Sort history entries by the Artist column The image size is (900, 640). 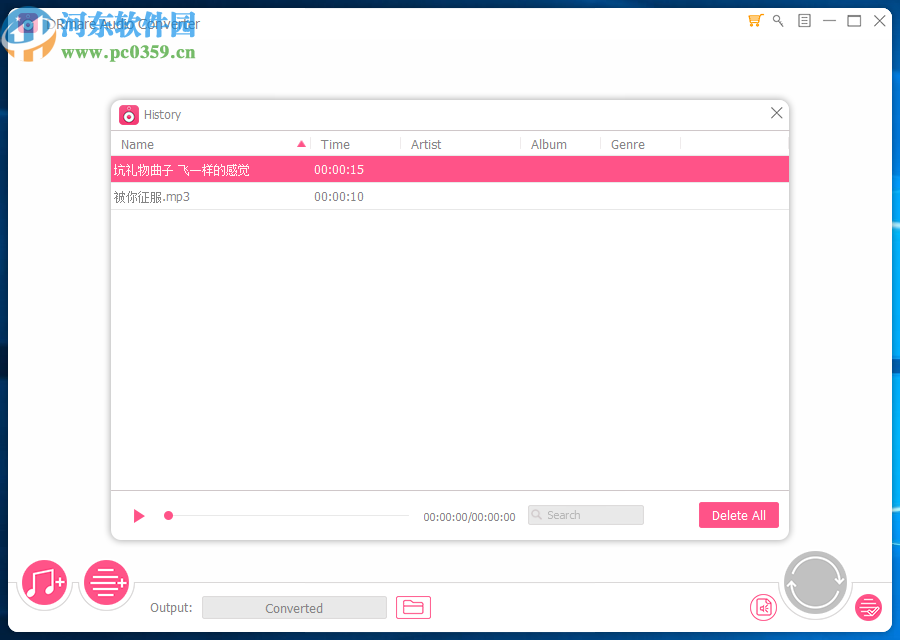[425, 144]
